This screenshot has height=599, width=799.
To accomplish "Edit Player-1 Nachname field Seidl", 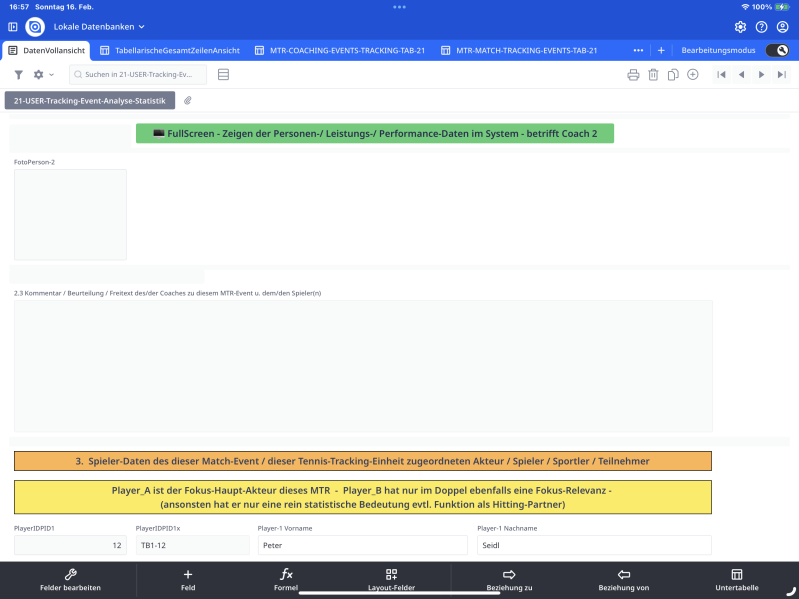I will click(x=594, y=545).
